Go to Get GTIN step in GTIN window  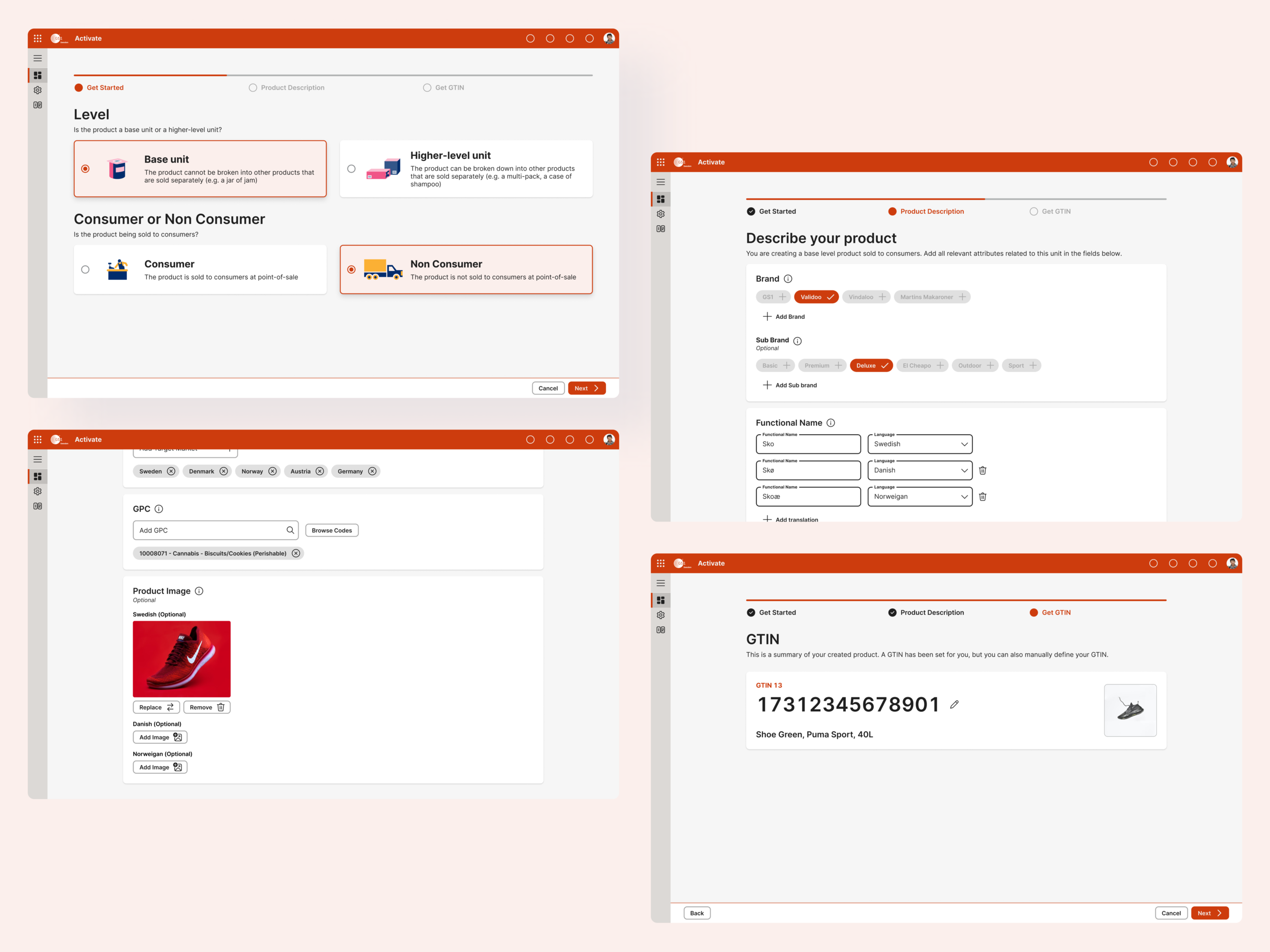pyautogui.click(x=1050, y=612)
